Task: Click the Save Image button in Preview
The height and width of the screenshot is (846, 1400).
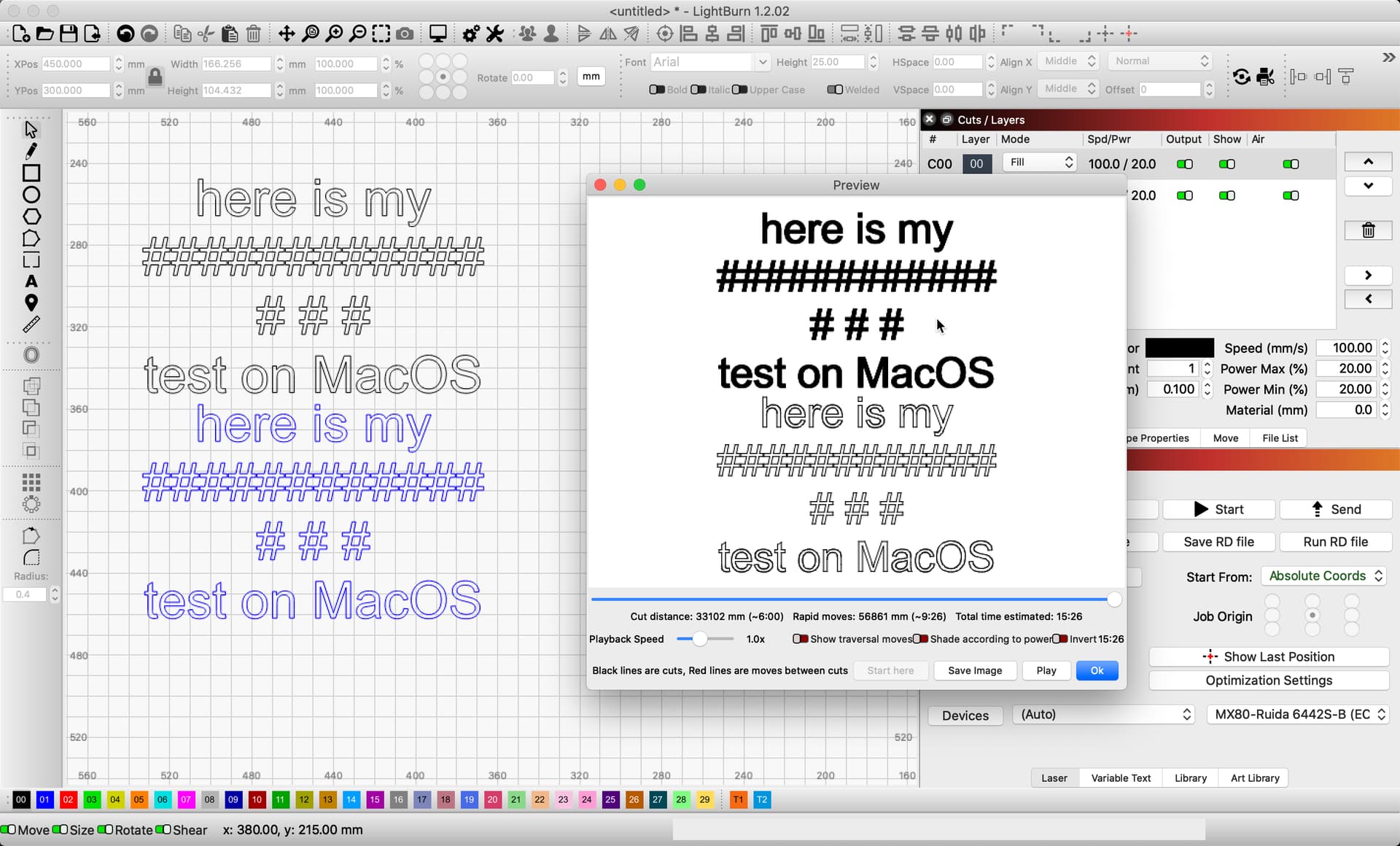Action: 974,671
